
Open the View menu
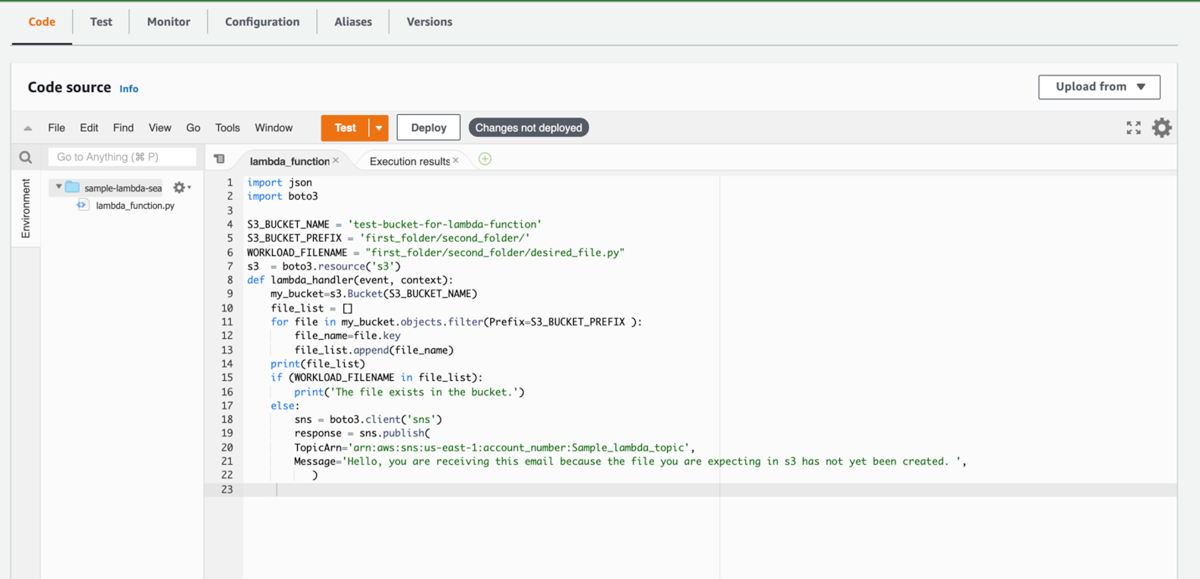pos(160,128)
